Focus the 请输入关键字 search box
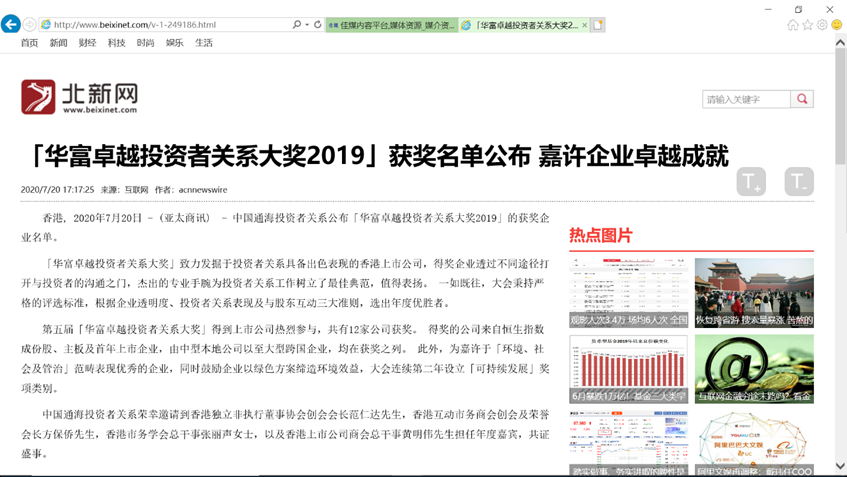The image size is (847, 477). tap(746, 99)
